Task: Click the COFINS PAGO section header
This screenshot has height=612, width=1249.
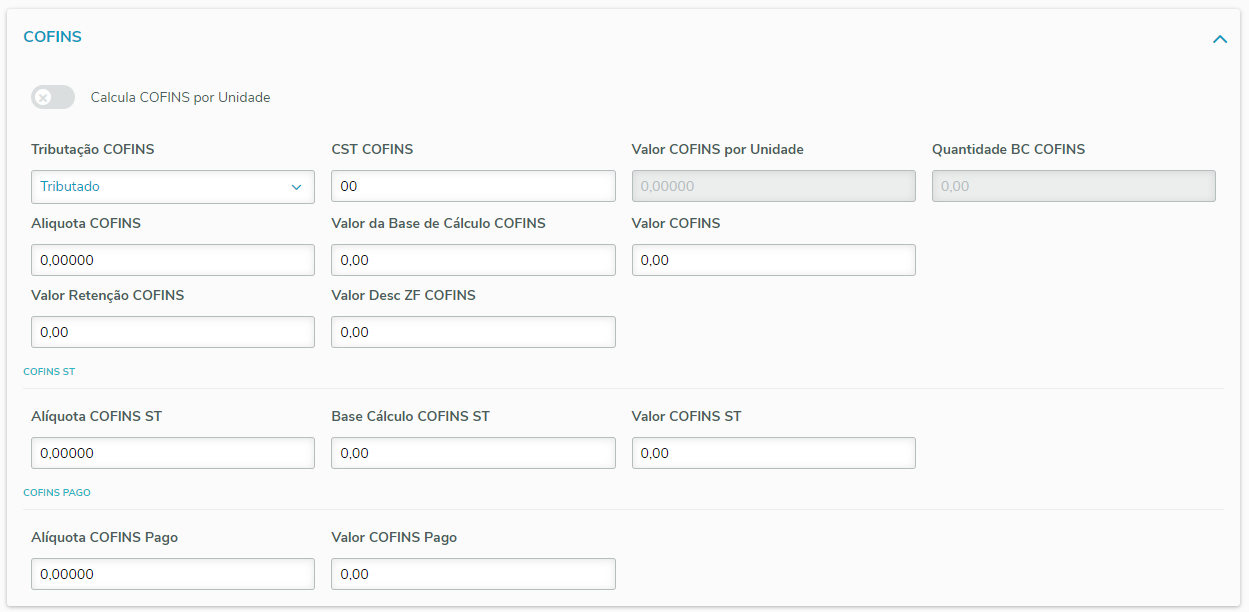Action: (57, 493)
